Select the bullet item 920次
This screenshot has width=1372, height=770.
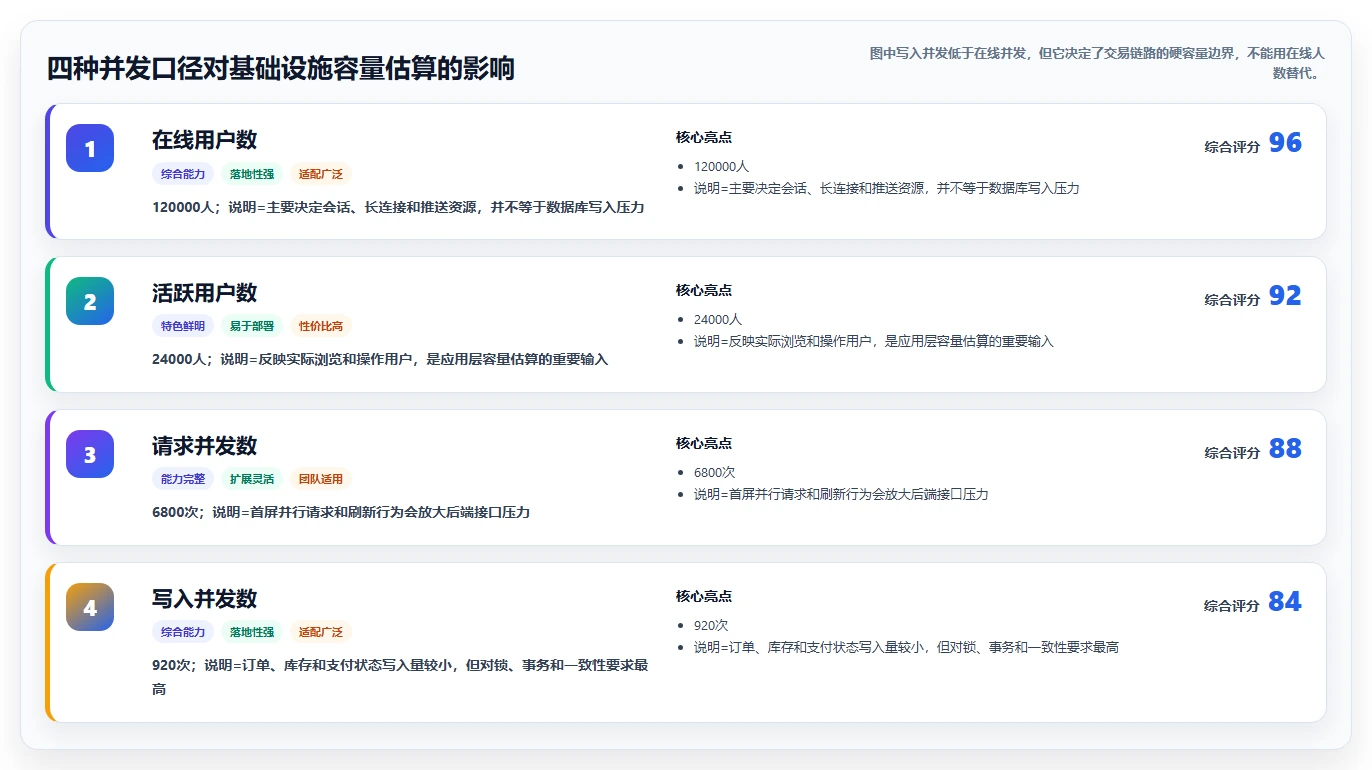coord(711,626)
